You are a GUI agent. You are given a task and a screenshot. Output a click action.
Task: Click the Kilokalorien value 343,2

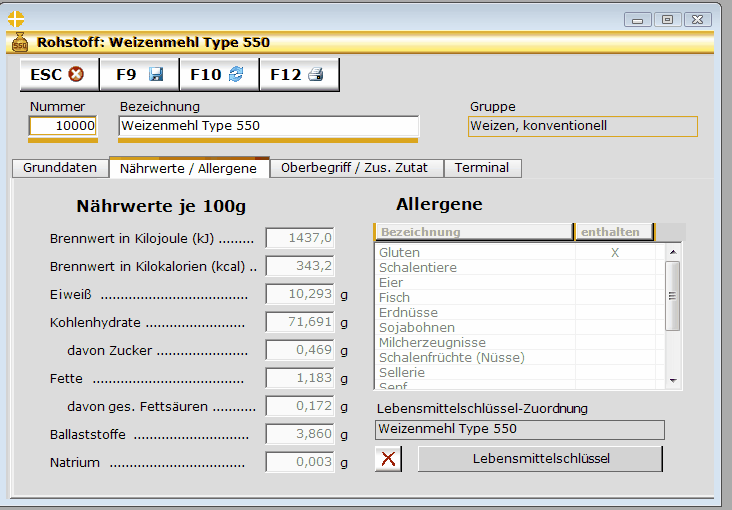[x=300, y=266]
